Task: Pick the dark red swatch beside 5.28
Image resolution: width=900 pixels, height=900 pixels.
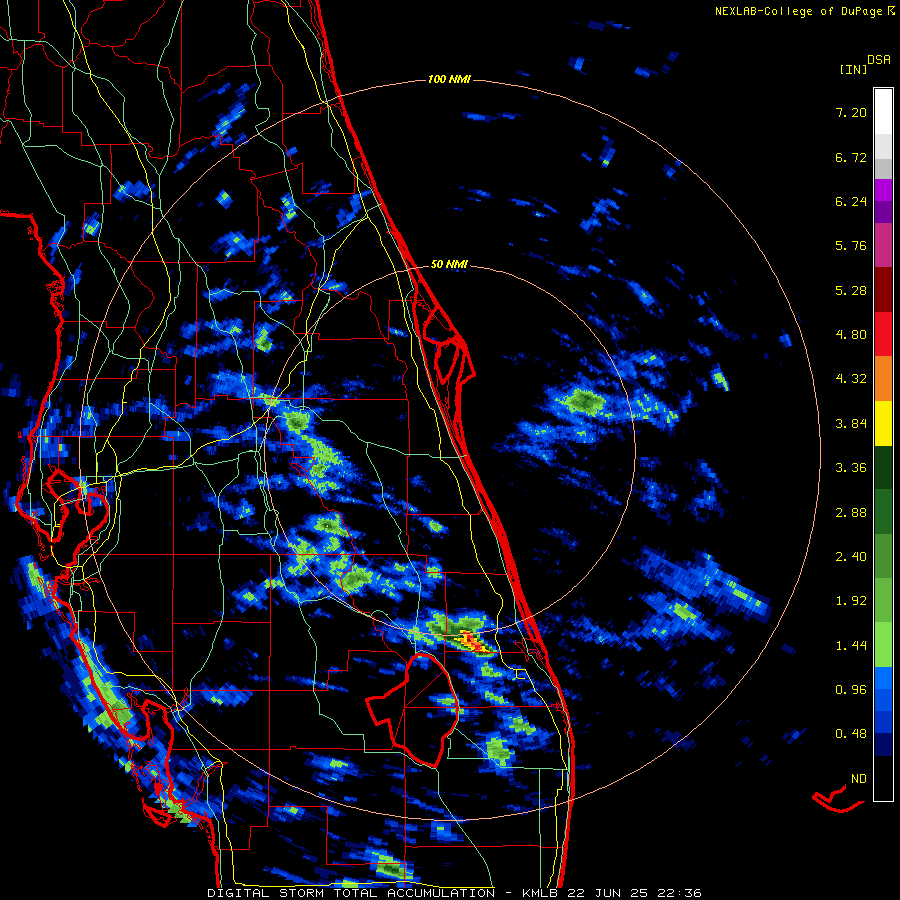Action: 883,290
